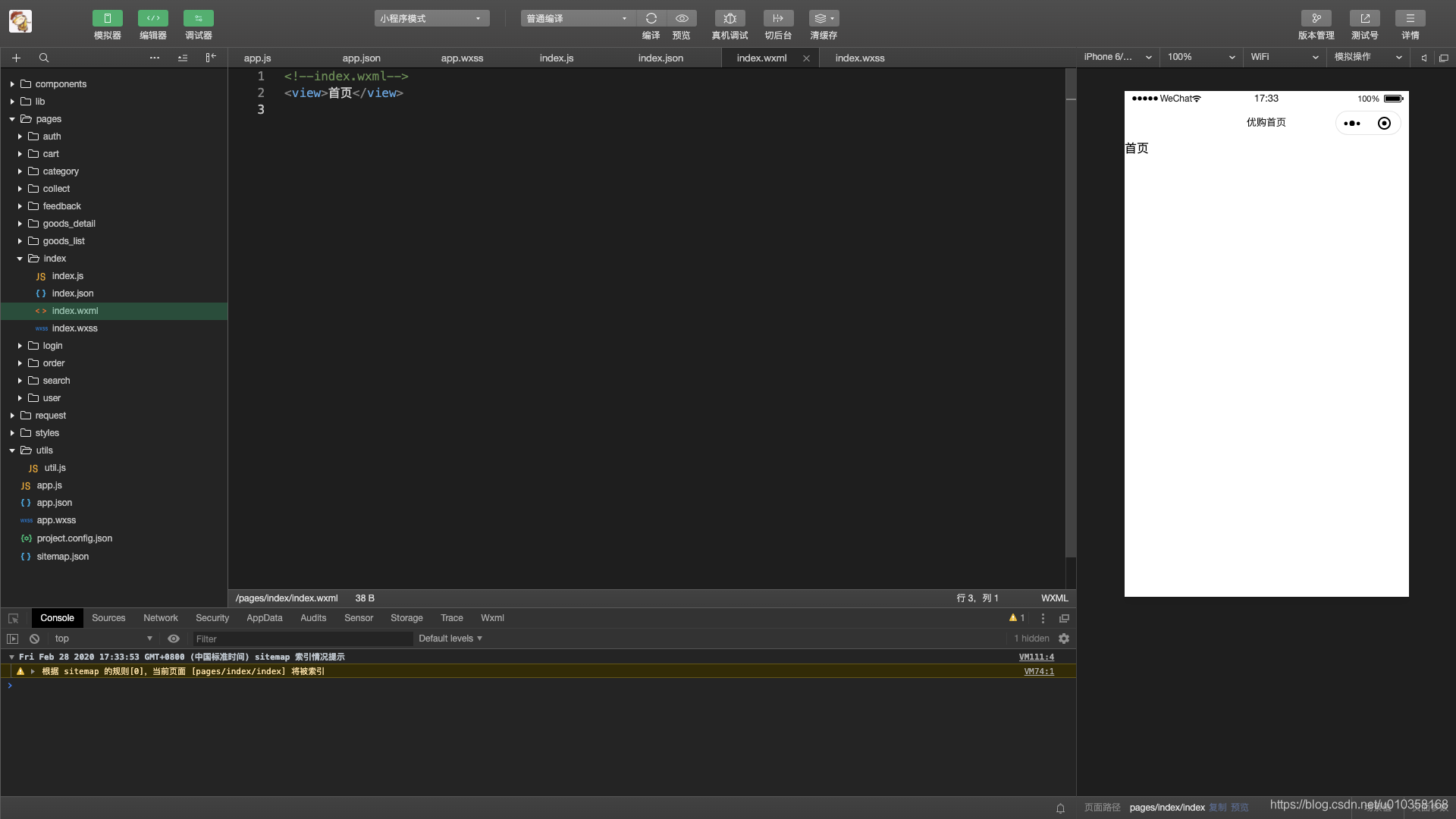Open the iPhone 6 device dropdown
1456x819 pixels.
click(1117, 57)
